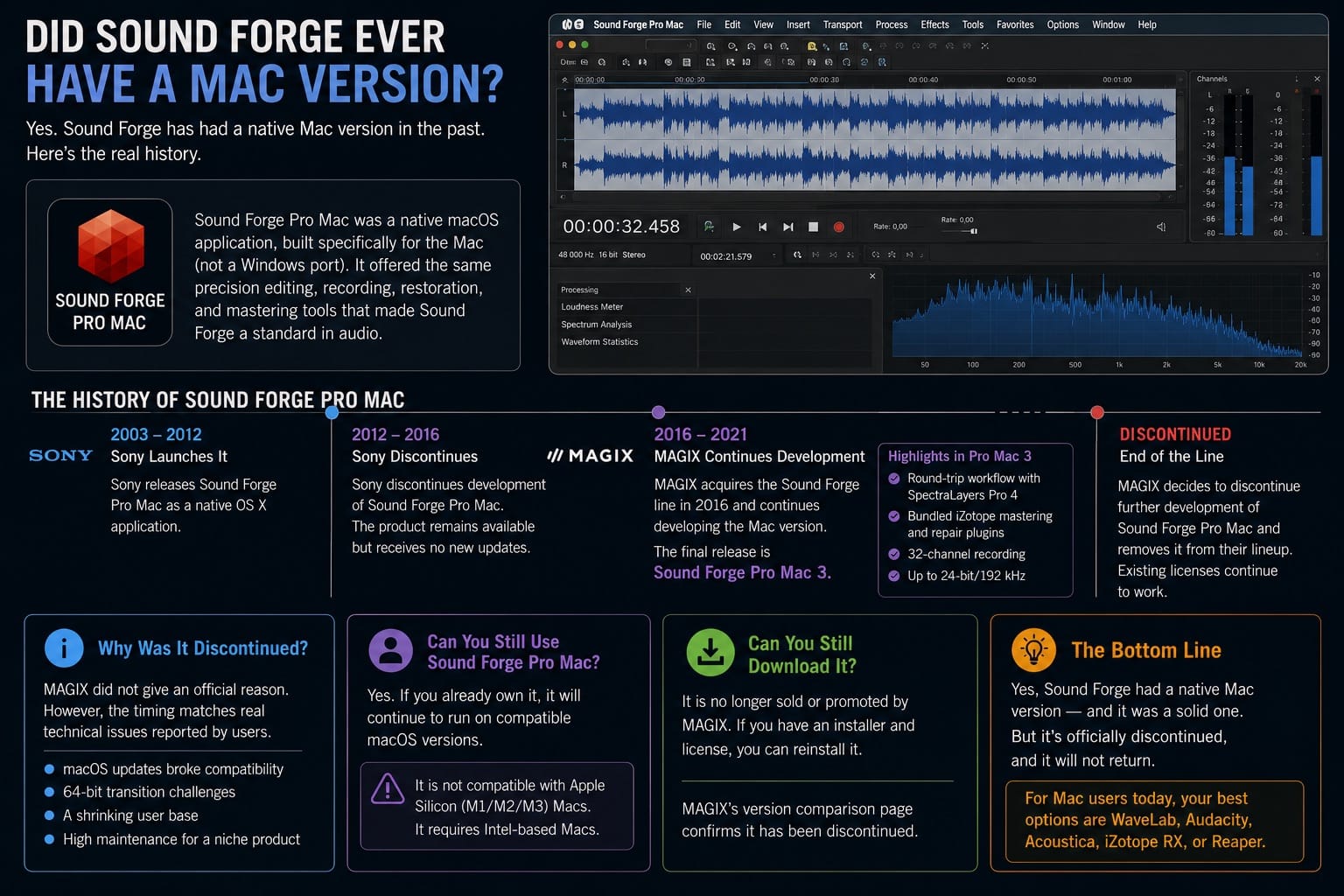The height and width of the screenshot is (896, 1344).
Task: Click the horizontal scrollbar under the waveform
Action: pyautogui.click(x=868, y=196)
